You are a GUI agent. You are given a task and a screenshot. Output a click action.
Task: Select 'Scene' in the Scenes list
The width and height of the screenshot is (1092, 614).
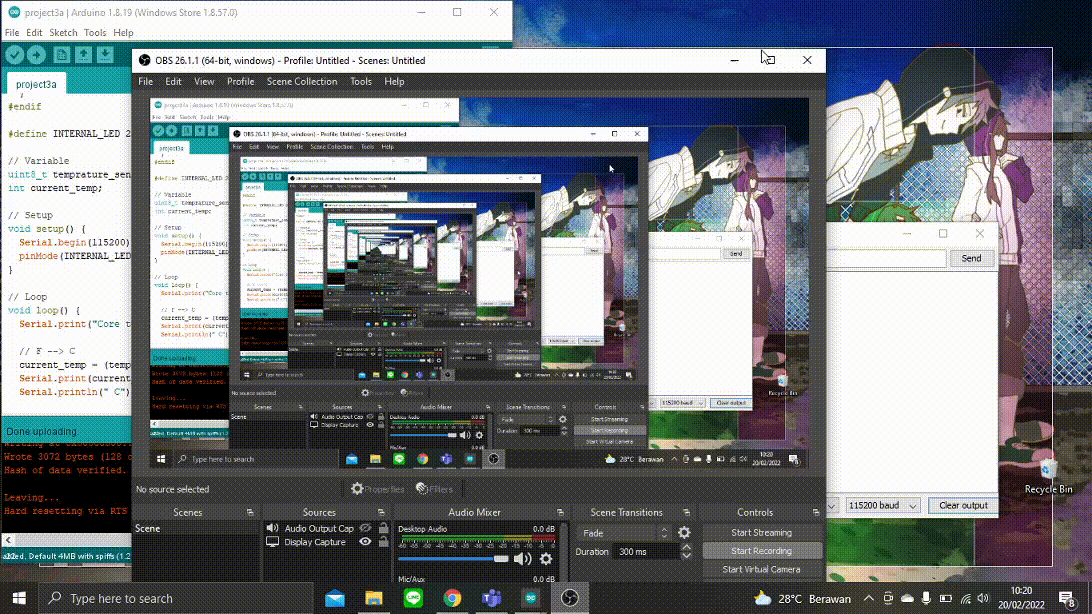coord(196,528)
